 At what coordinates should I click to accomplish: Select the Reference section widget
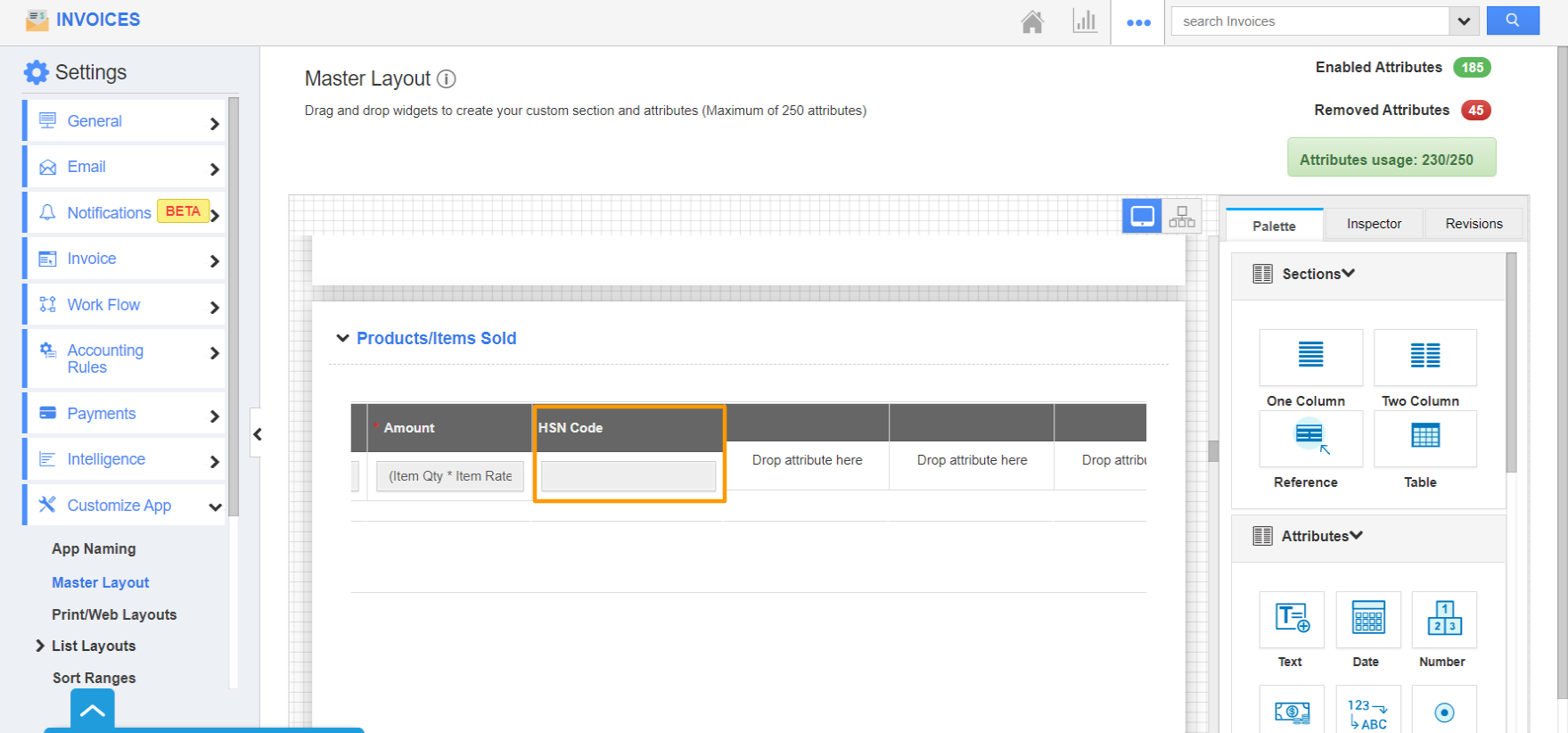point(1310,439)
